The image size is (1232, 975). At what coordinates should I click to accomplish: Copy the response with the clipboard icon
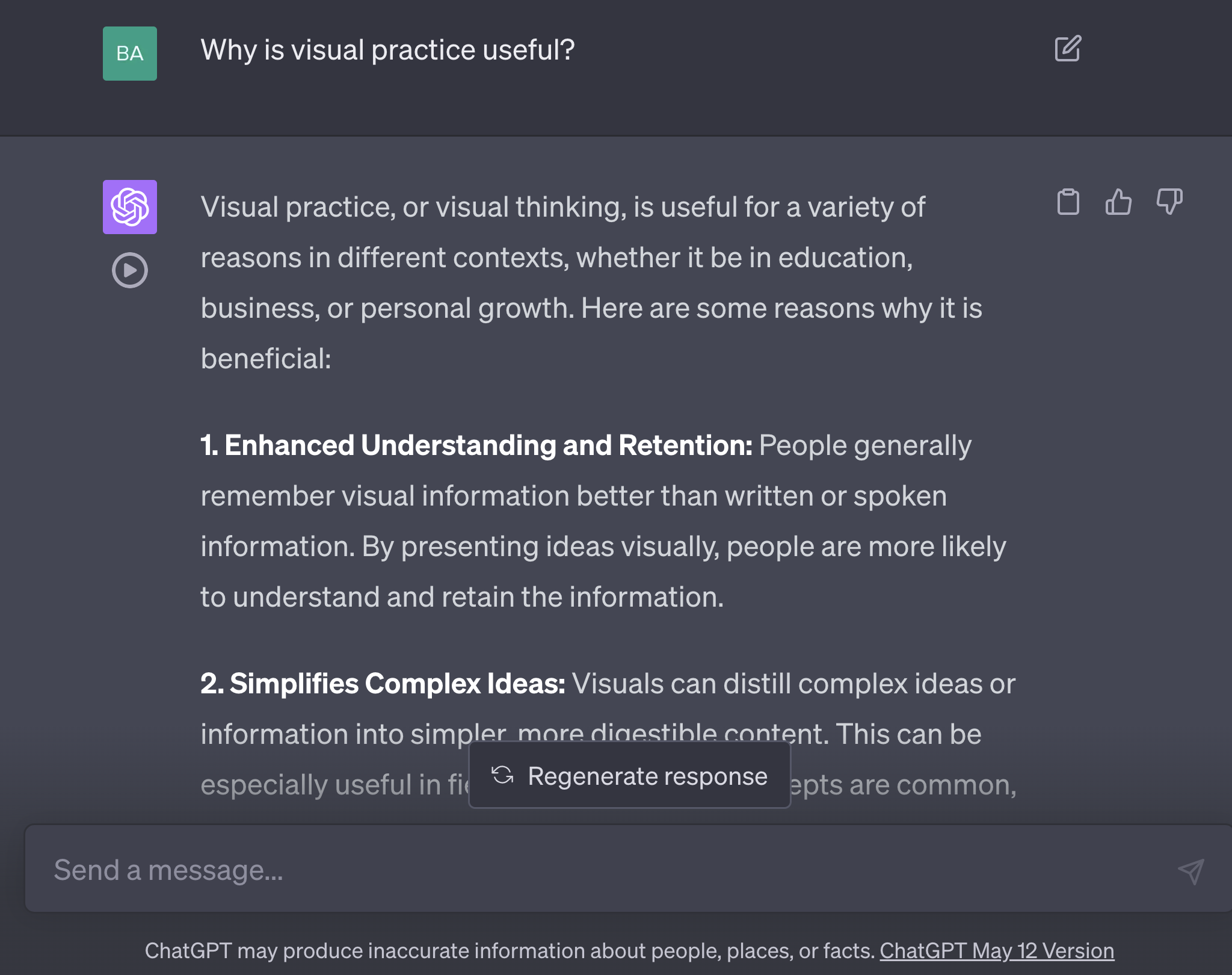(1068, 202)
